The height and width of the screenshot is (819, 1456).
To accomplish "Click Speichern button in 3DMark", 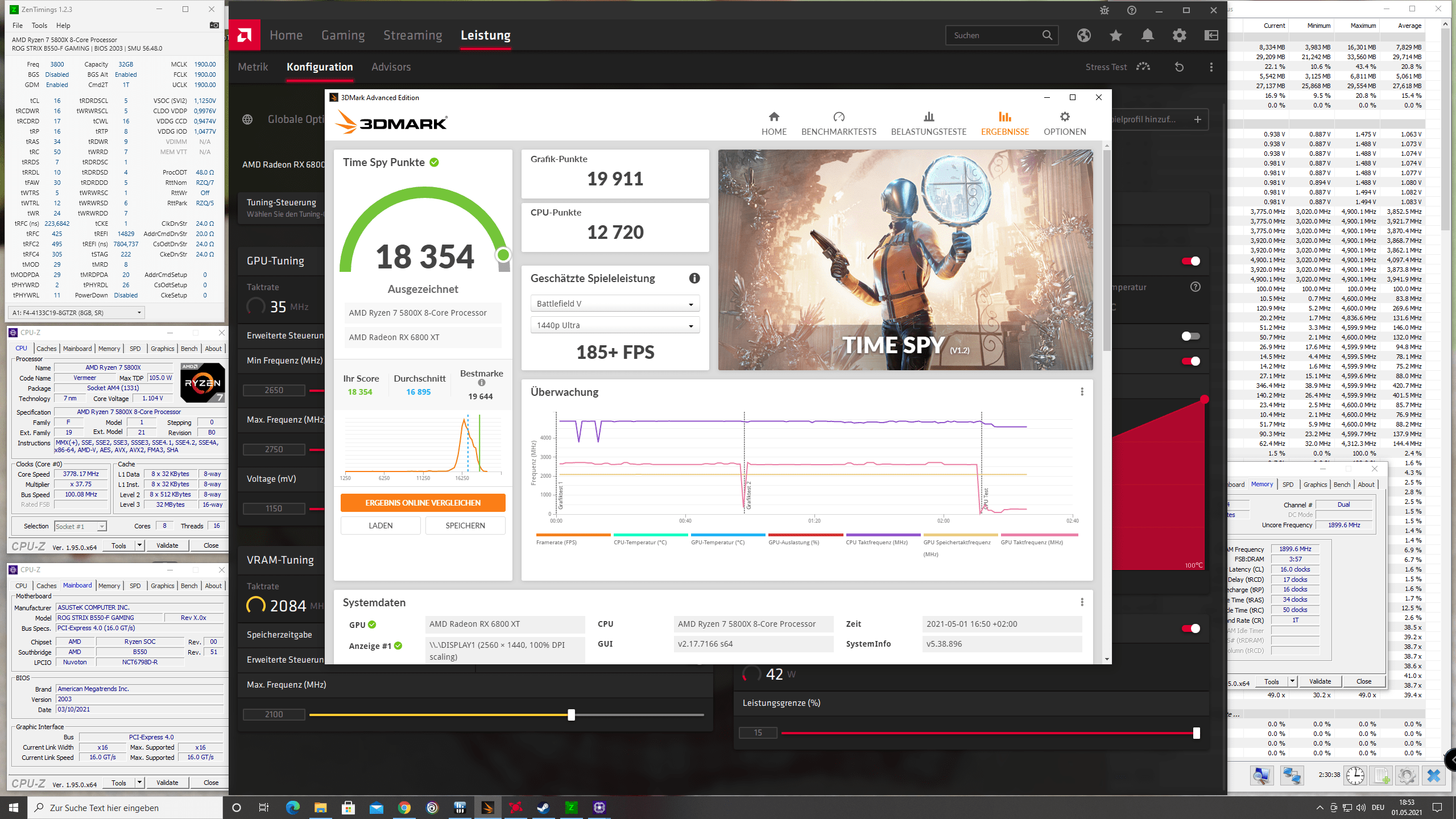I will point(465,526).
